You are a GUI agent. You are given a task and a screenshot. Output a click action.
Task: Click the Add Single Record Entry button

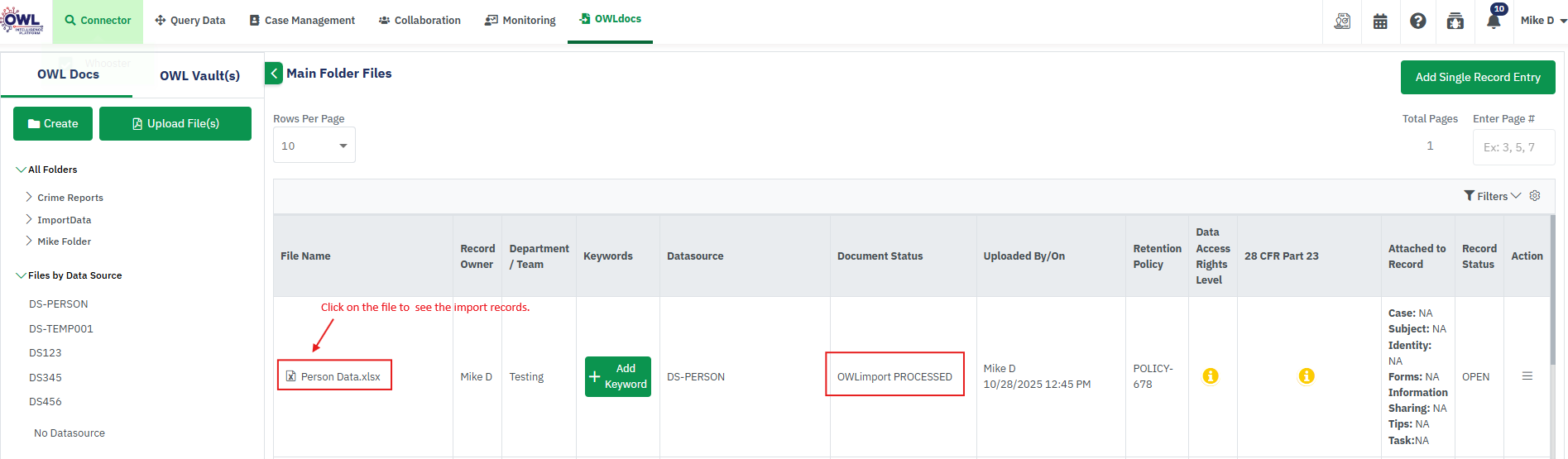pos(1477,77)
